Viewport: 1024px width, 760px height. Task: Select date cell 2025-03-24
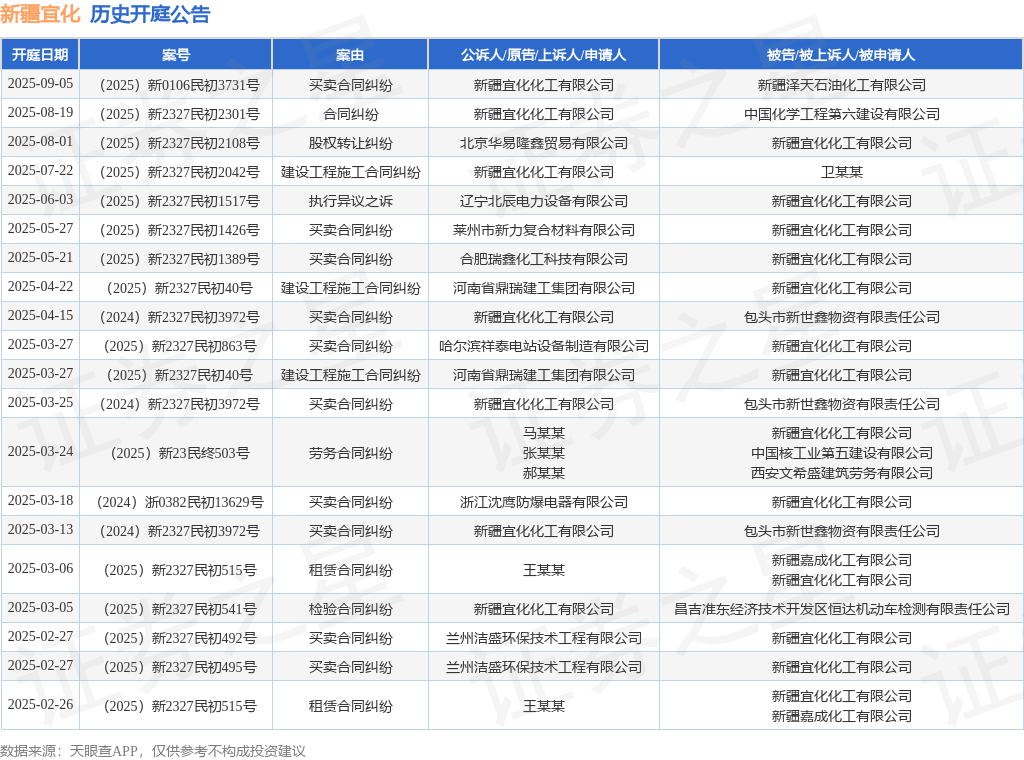(x=40, y=452)
